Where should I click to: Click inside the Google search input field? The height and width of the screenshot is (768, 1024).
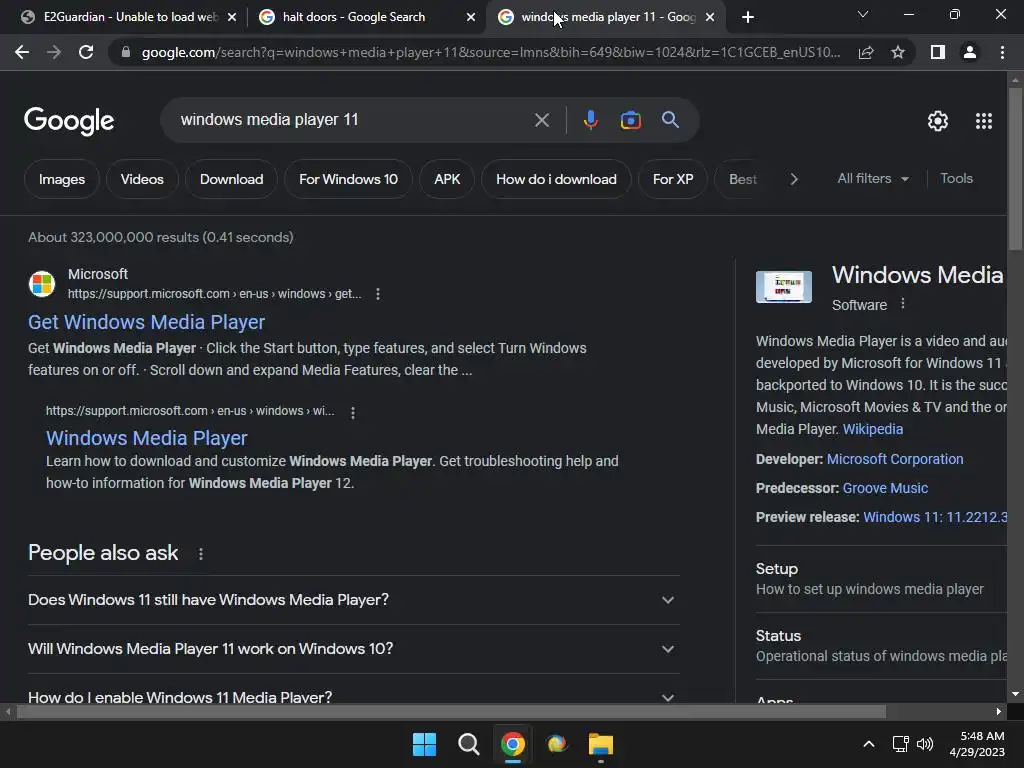353,120
